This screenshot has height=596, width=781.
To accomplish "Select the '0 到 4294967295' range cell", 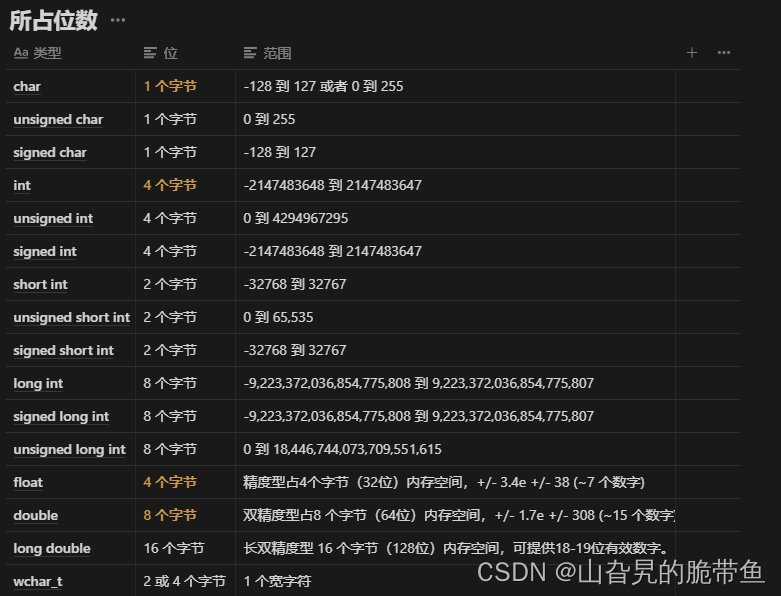I will (x=455, y=218).
